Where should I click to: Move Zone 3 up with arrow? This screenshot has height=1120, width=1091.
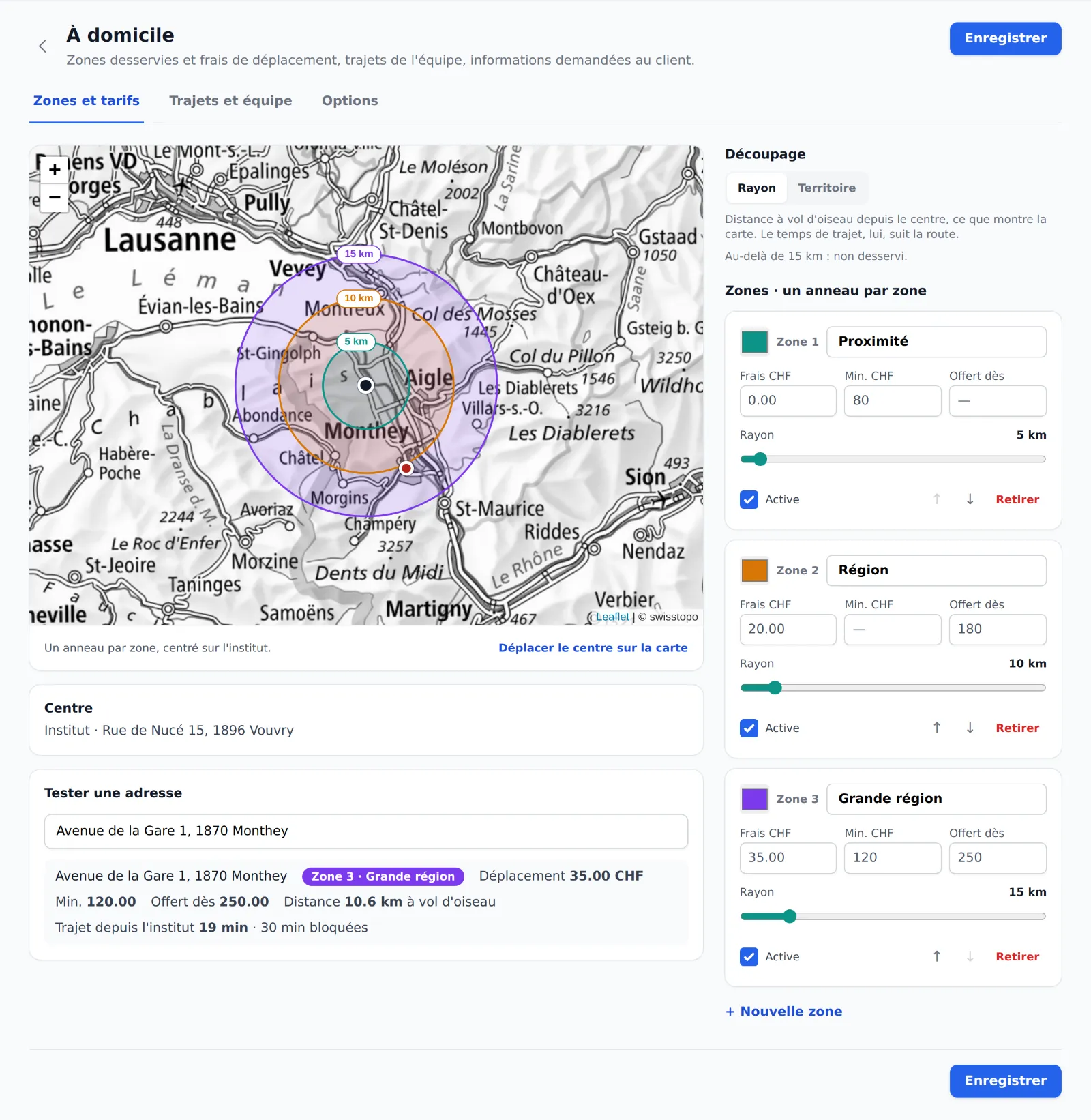click(x=937, y=956)
